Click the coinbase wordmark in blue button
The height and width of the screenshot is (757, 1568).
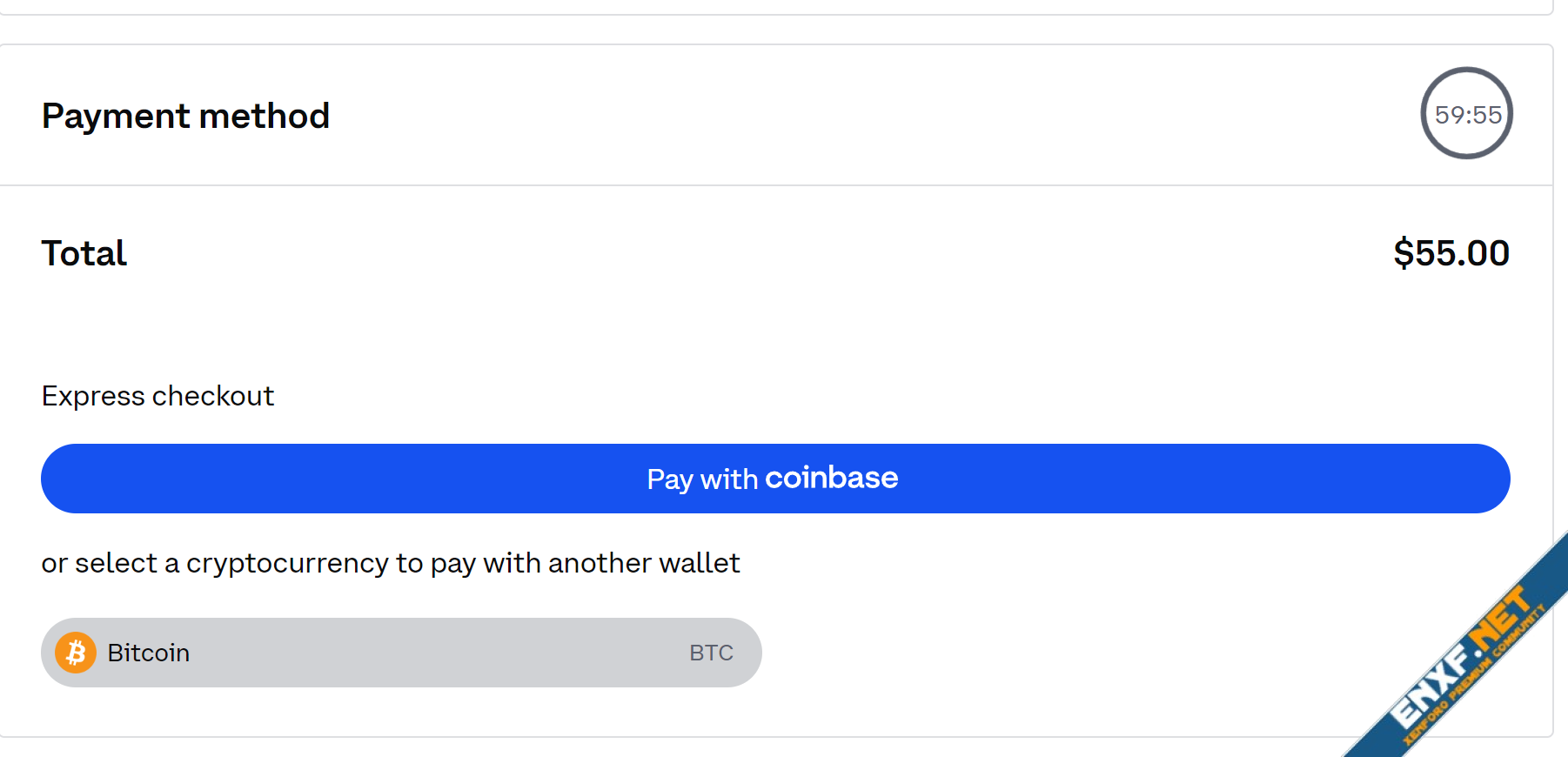(831, 478)
